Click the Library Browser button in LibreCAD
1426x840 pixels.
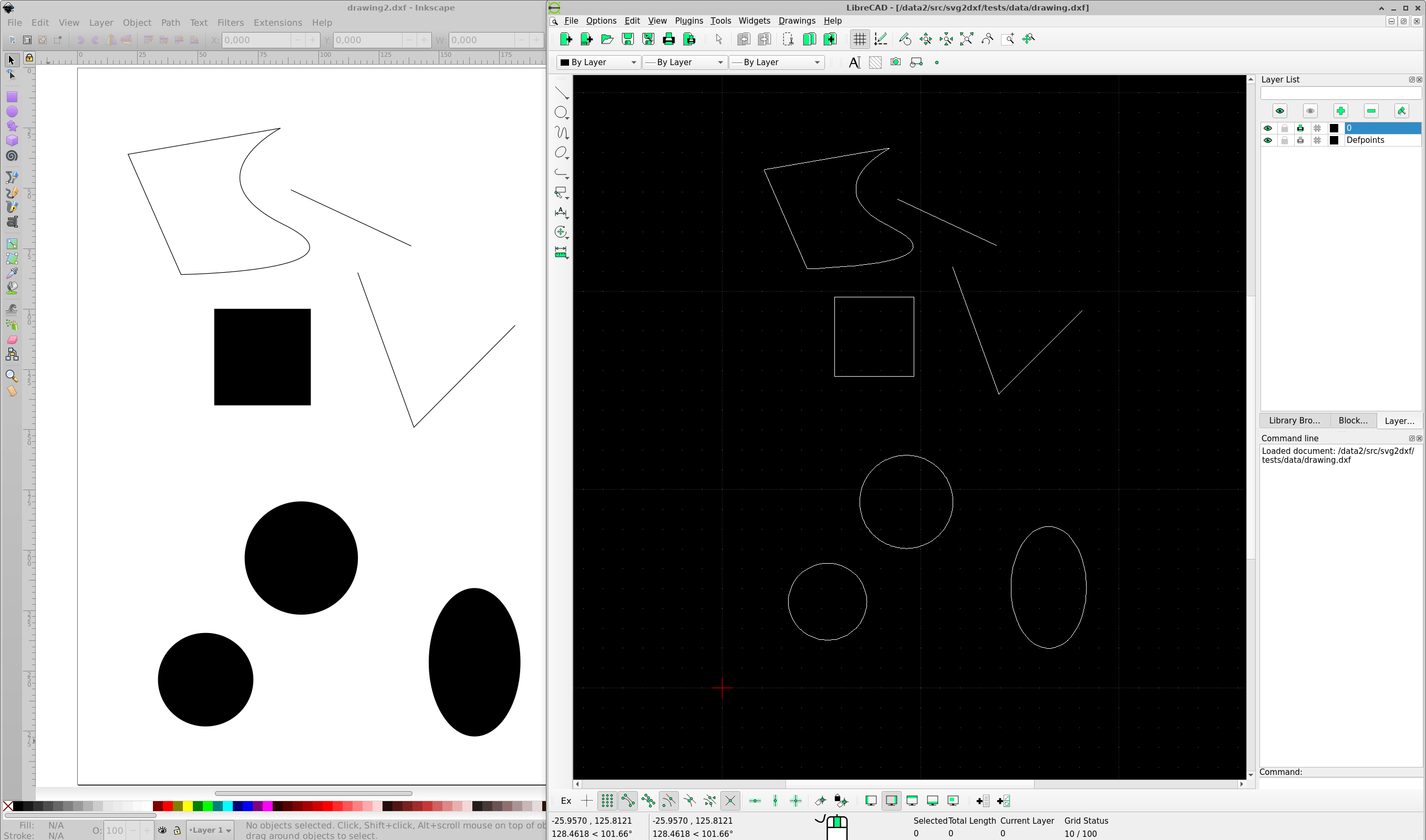coord(1294,420)
